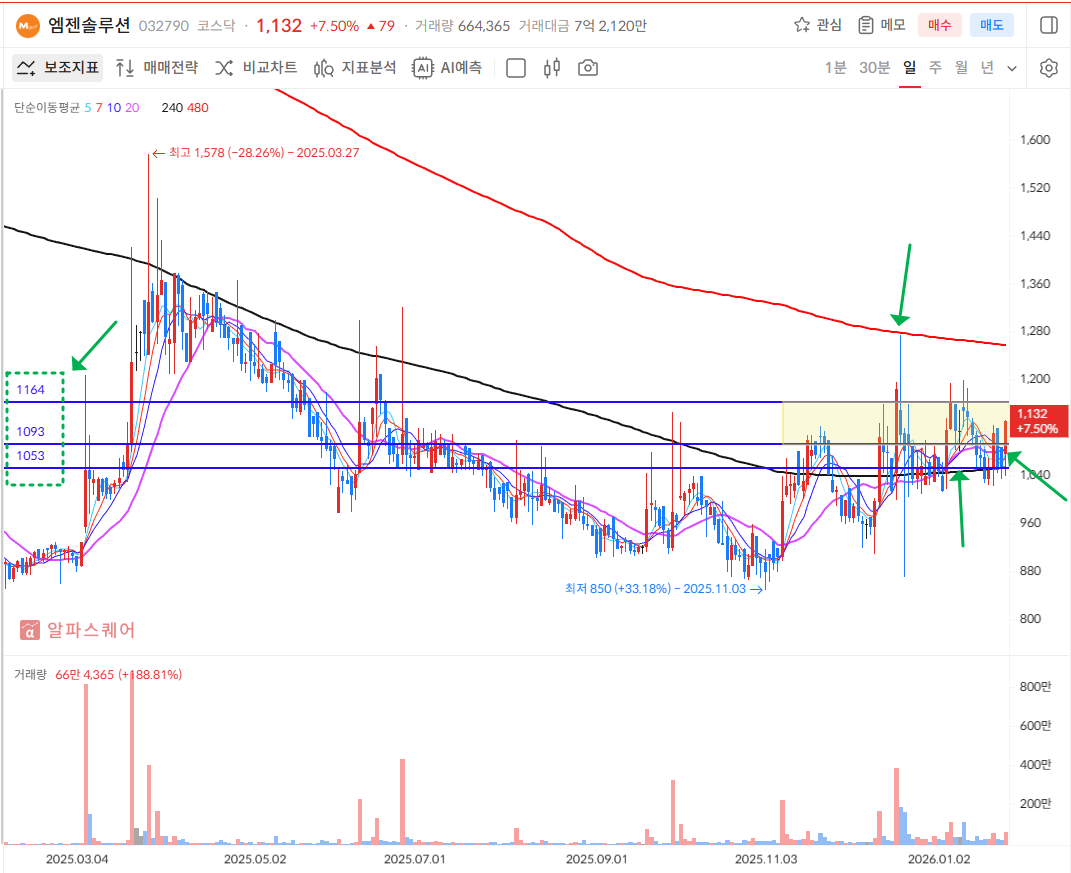
Task: Expand the timeframe dropdown chevron
Action: tap(1012, 68)
